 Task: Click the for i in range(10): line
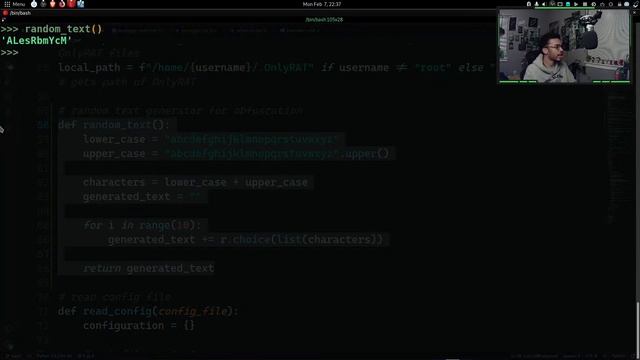click(142, 225)
